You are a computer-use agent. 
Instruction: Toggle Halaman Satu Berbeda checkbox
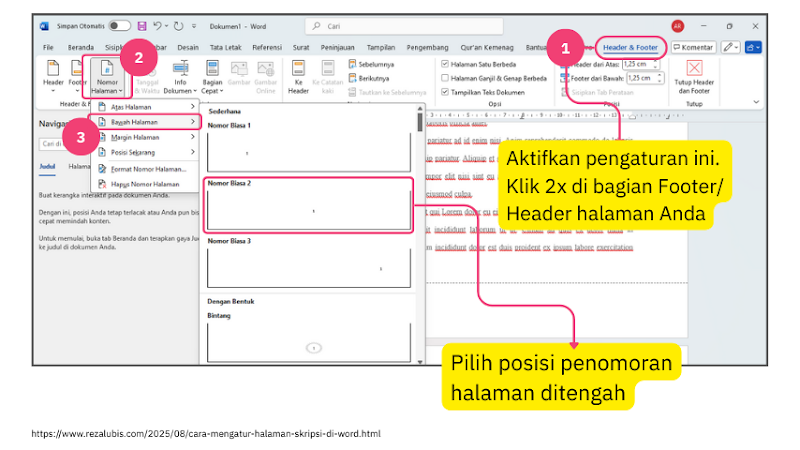coord(445,64)
